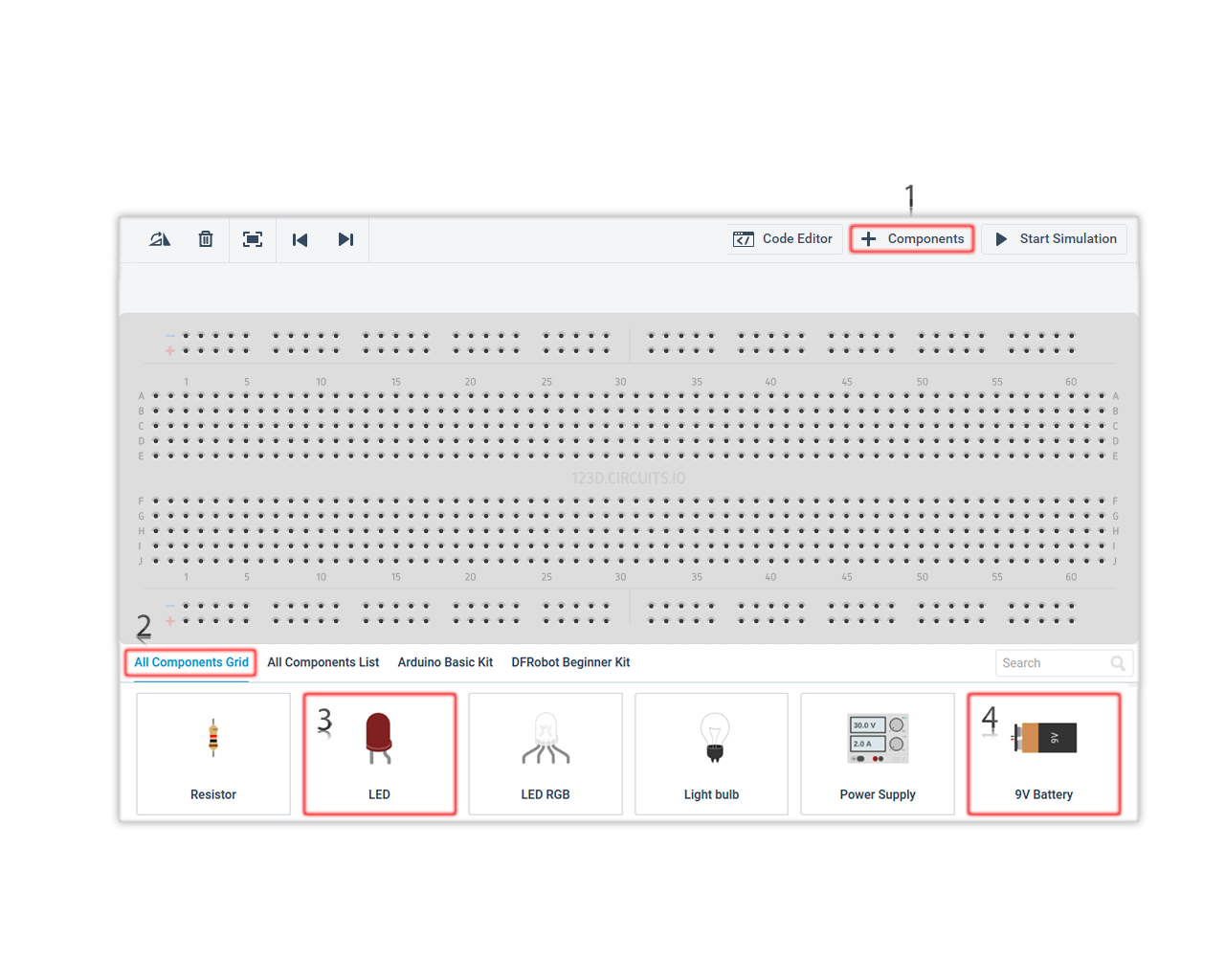The width and height of the screenshot is (1225, 980).
Task: Select the Power Supply component
Action: (878, 754)
